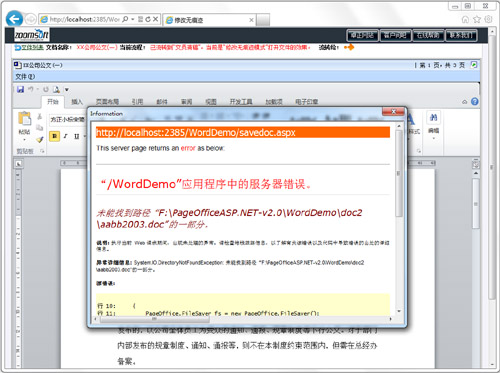Close the Information dialog
Image resolution: width=500 pixels, height=373 pixels.
point(393,111)
